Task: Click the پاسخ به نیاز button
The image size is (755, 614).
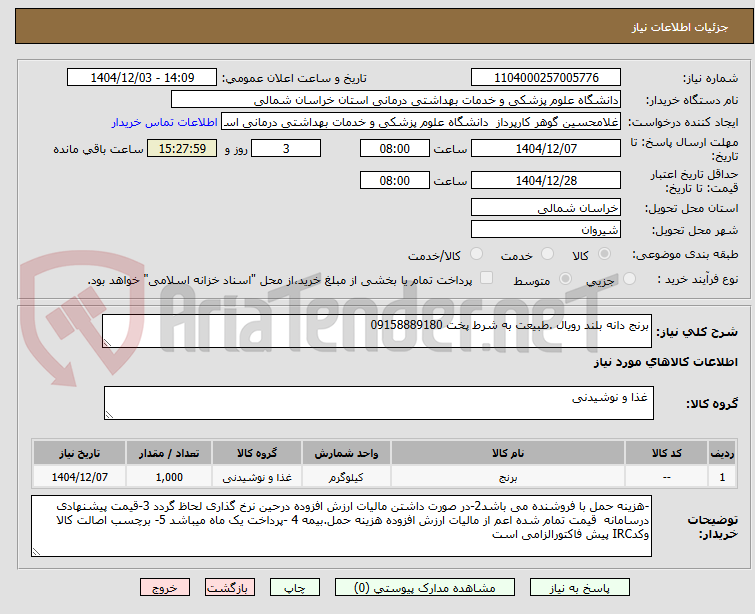Action: [x=580, y=588]
